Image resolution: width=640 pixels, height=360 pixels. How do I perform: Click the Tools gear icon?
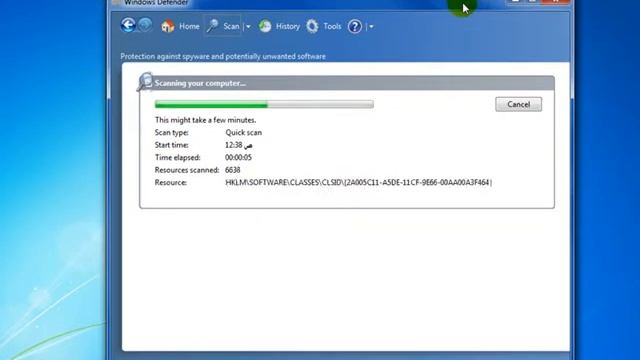pyautogui.click(x=312, y=27)
